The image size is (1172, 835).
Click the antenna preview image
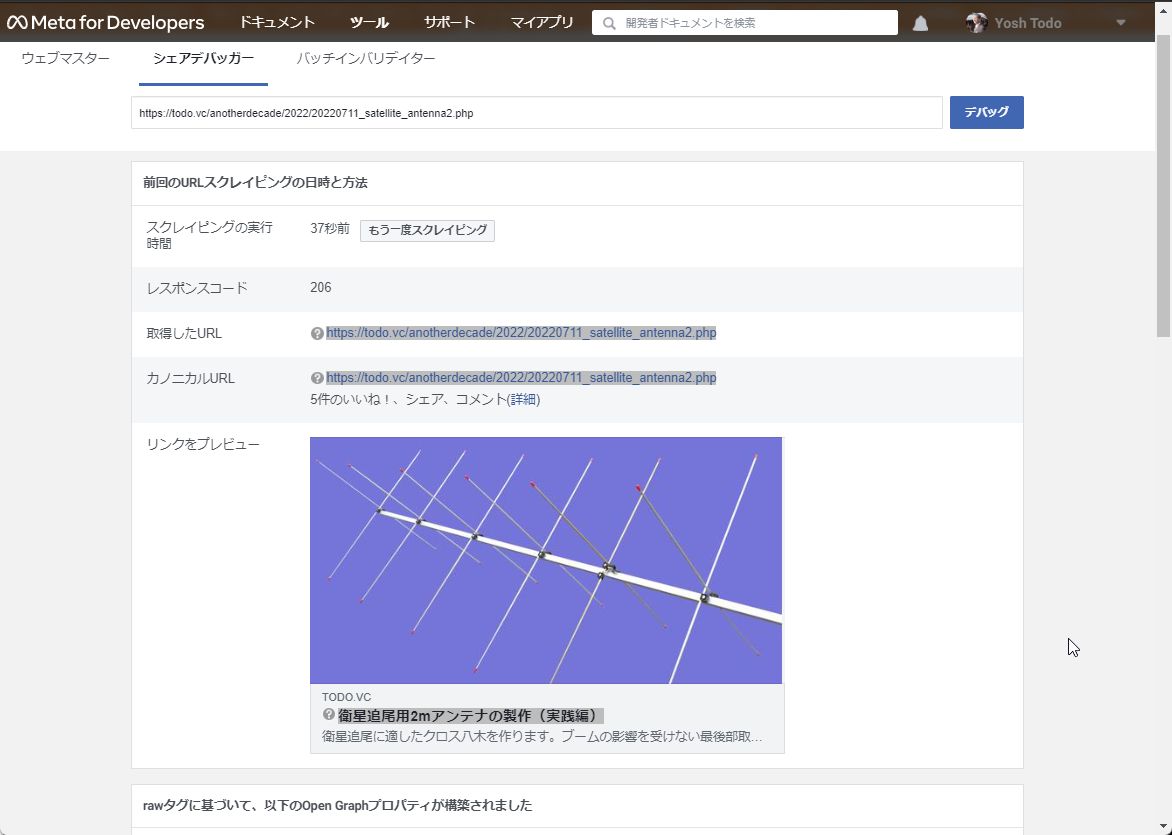point(546,560)
